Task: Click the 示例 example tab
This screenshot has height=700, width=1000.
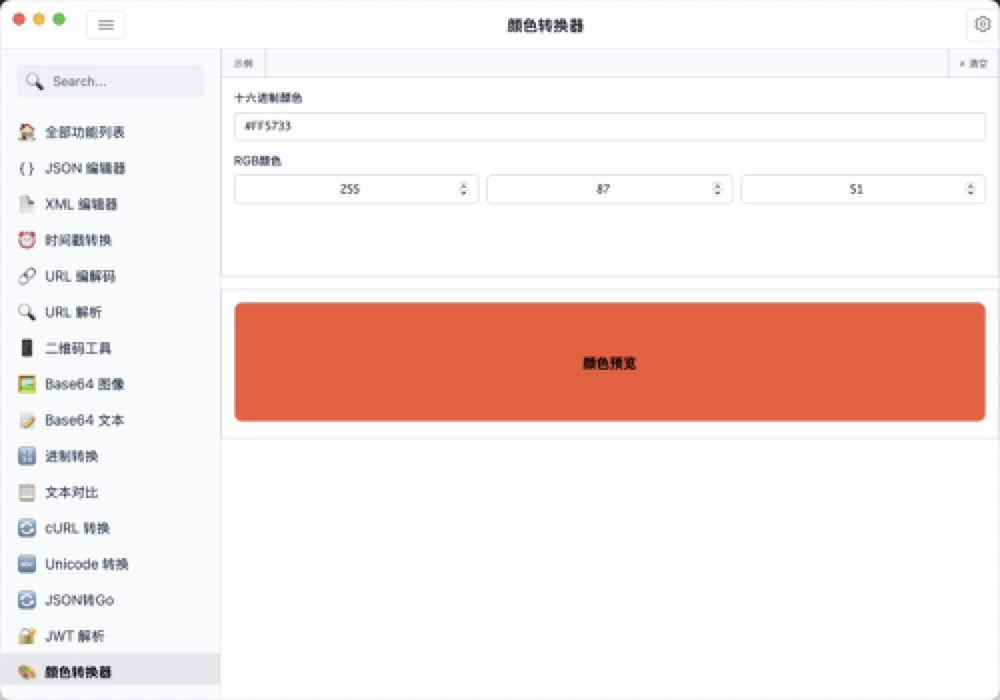Action: click(x=243, y=63)
